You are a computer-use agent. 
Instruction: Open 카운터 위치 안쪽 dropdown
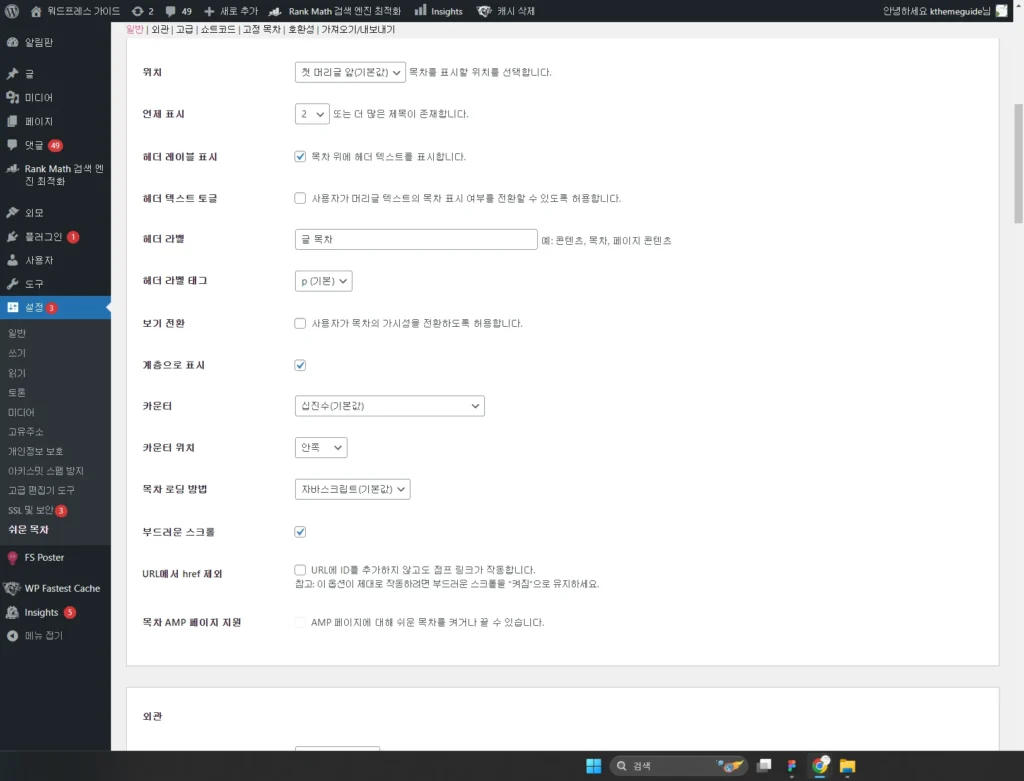pyautogui.click(x=321, y=447)
